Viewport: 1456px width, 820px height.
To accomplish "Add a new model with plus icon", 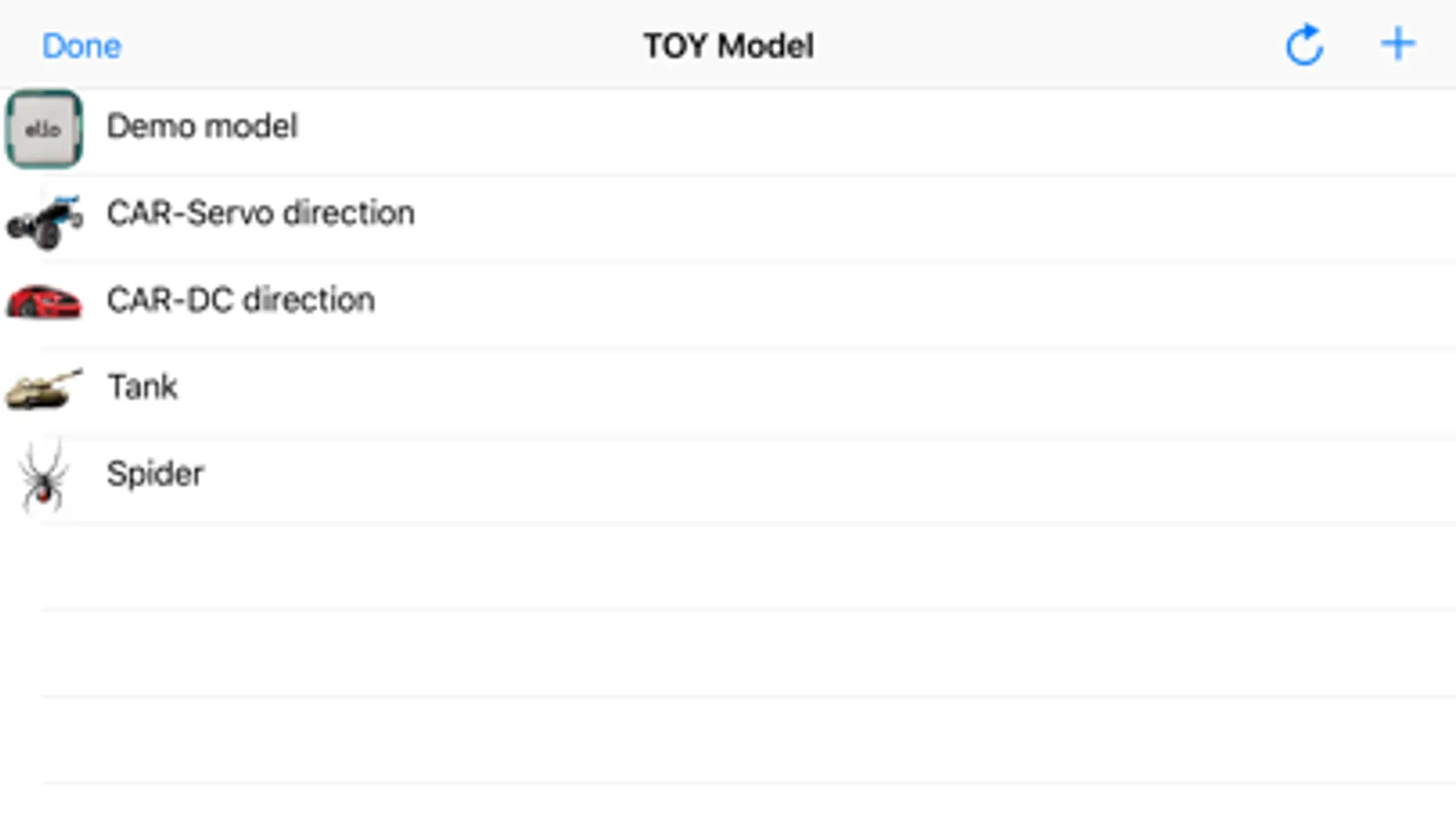I will (1397, 44).
